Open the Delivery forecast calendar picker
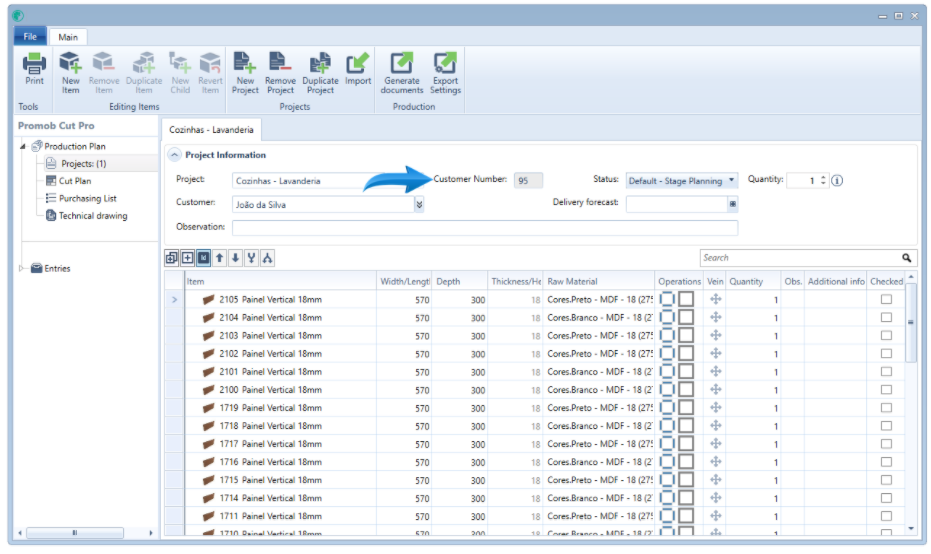Screen dimensions: 931x554 [x=733, y=204]
